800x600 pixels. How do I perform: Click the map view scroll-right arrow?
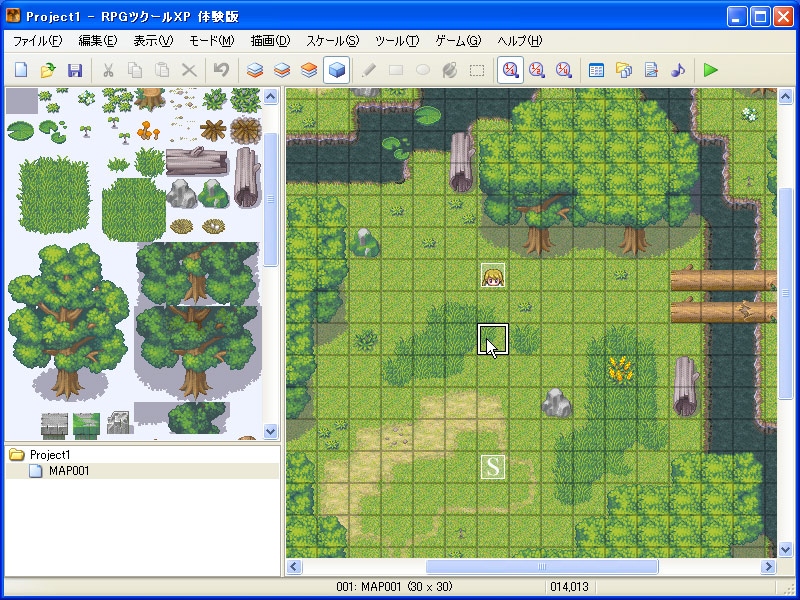coord(769,566)
